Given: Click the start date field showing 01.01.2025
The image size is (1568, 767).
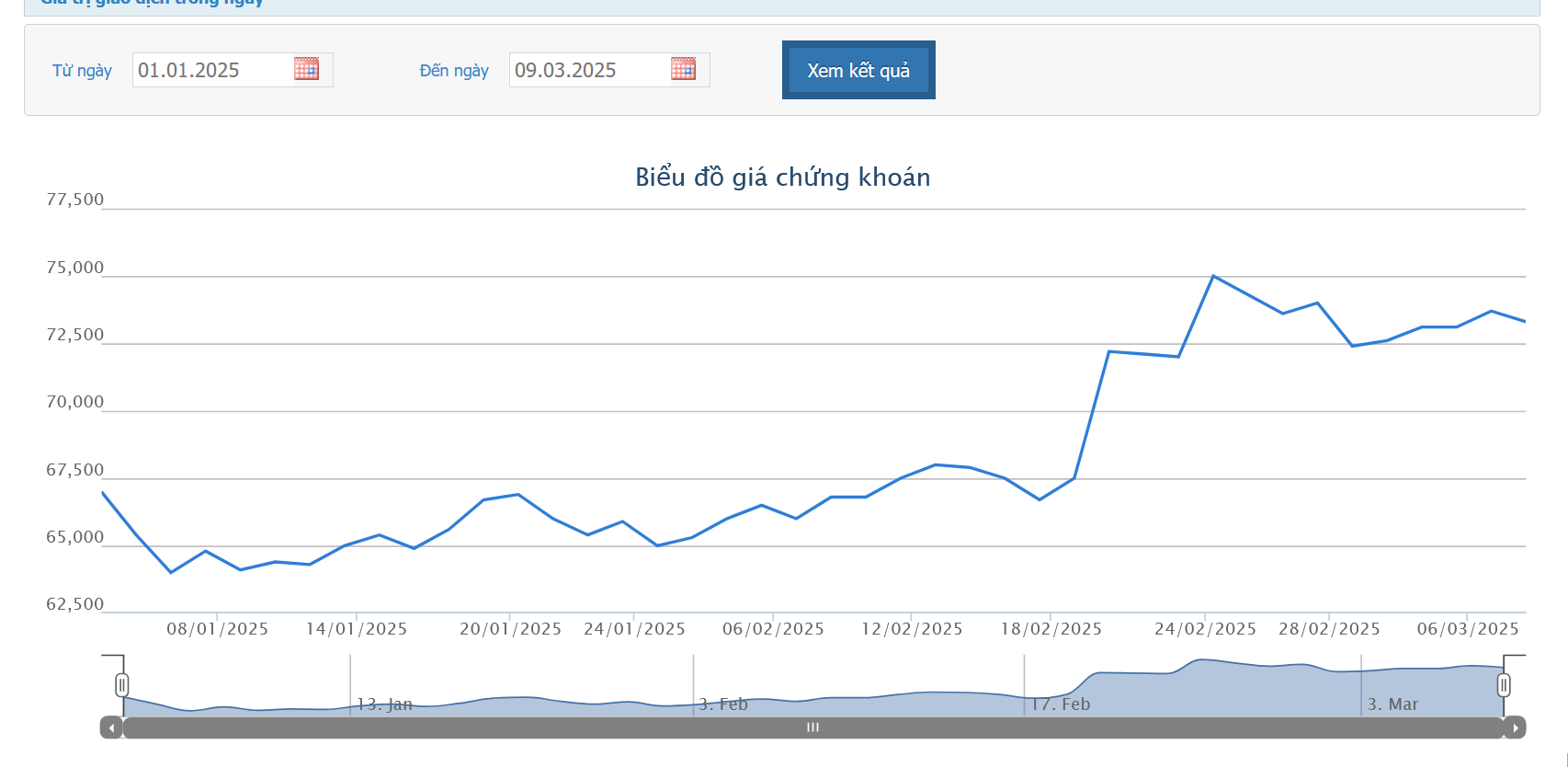Looking at the screenshot, I should 211,70.
